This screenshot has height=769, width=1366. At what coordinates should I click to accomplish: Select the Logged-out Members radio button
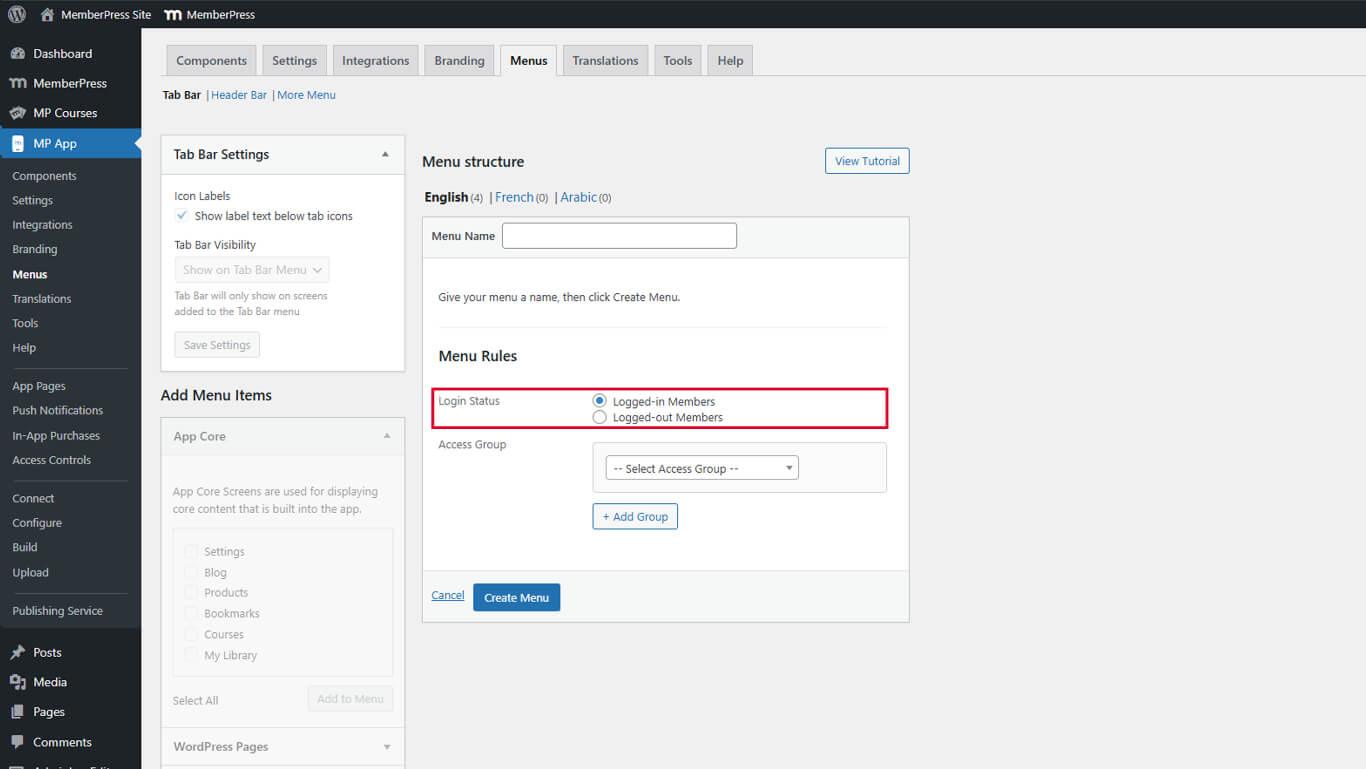pyautogui.click(x=598, y=417)
